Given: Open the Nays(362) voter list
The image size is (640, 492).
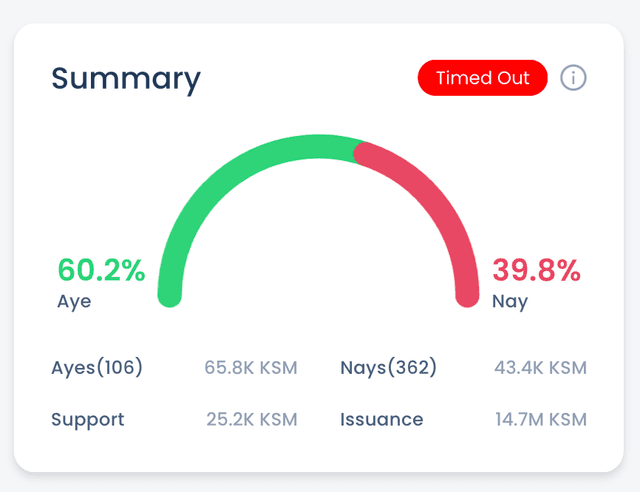Looking at the screenshot, I should (x=389, y=368).
